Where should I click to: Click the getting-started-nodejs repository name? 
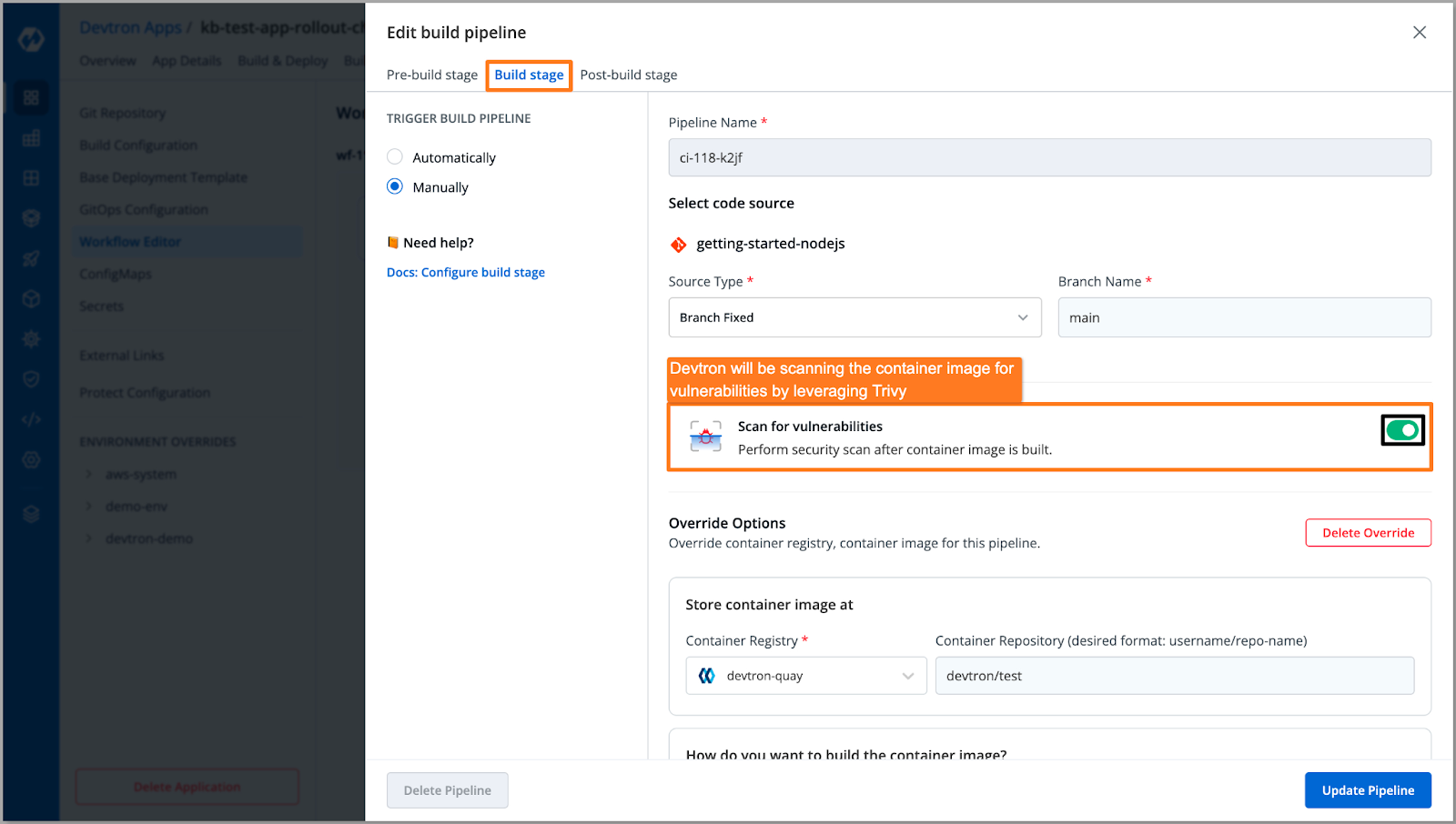770,244
